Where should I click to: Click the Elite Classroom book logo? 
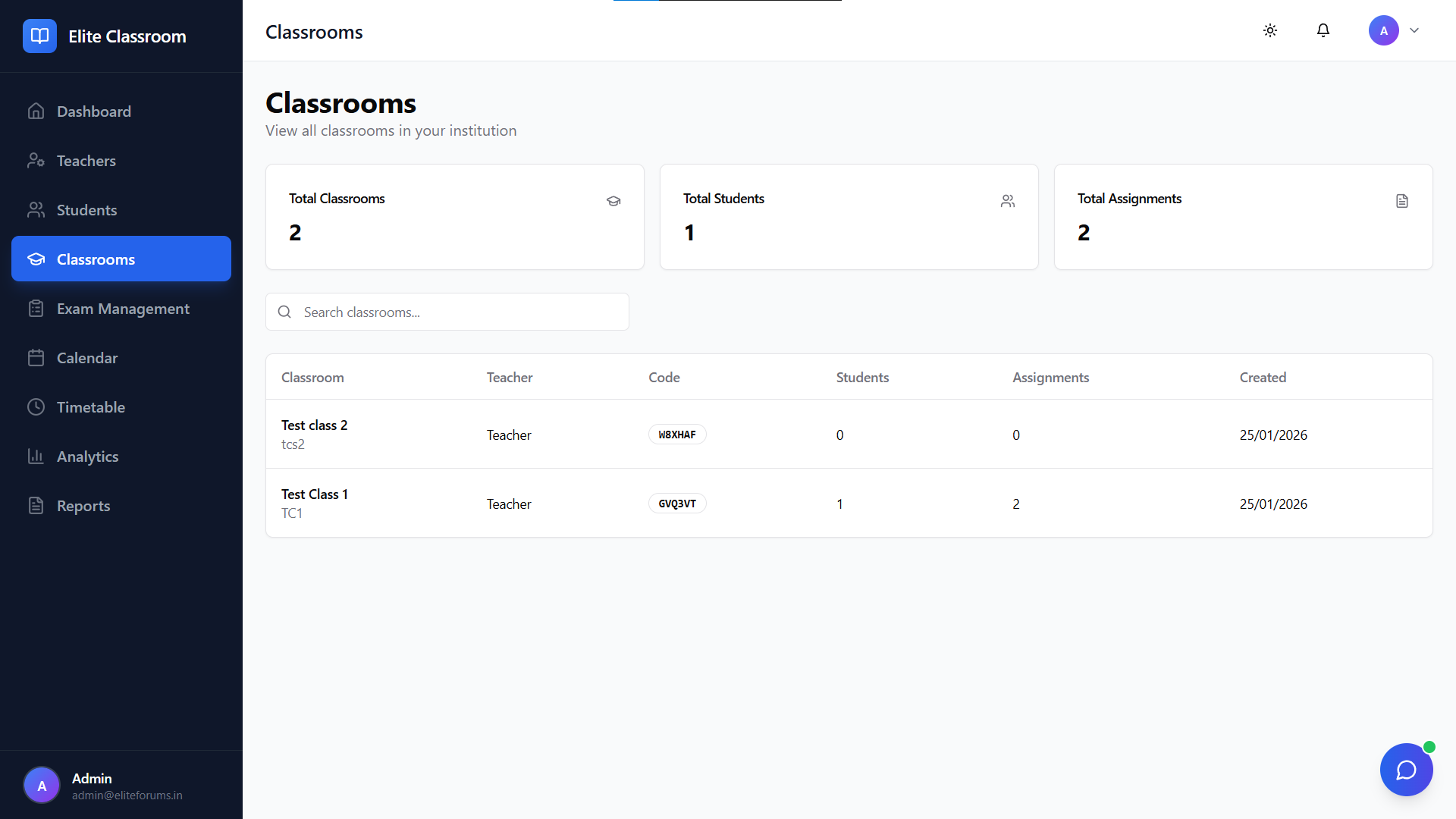39,36
